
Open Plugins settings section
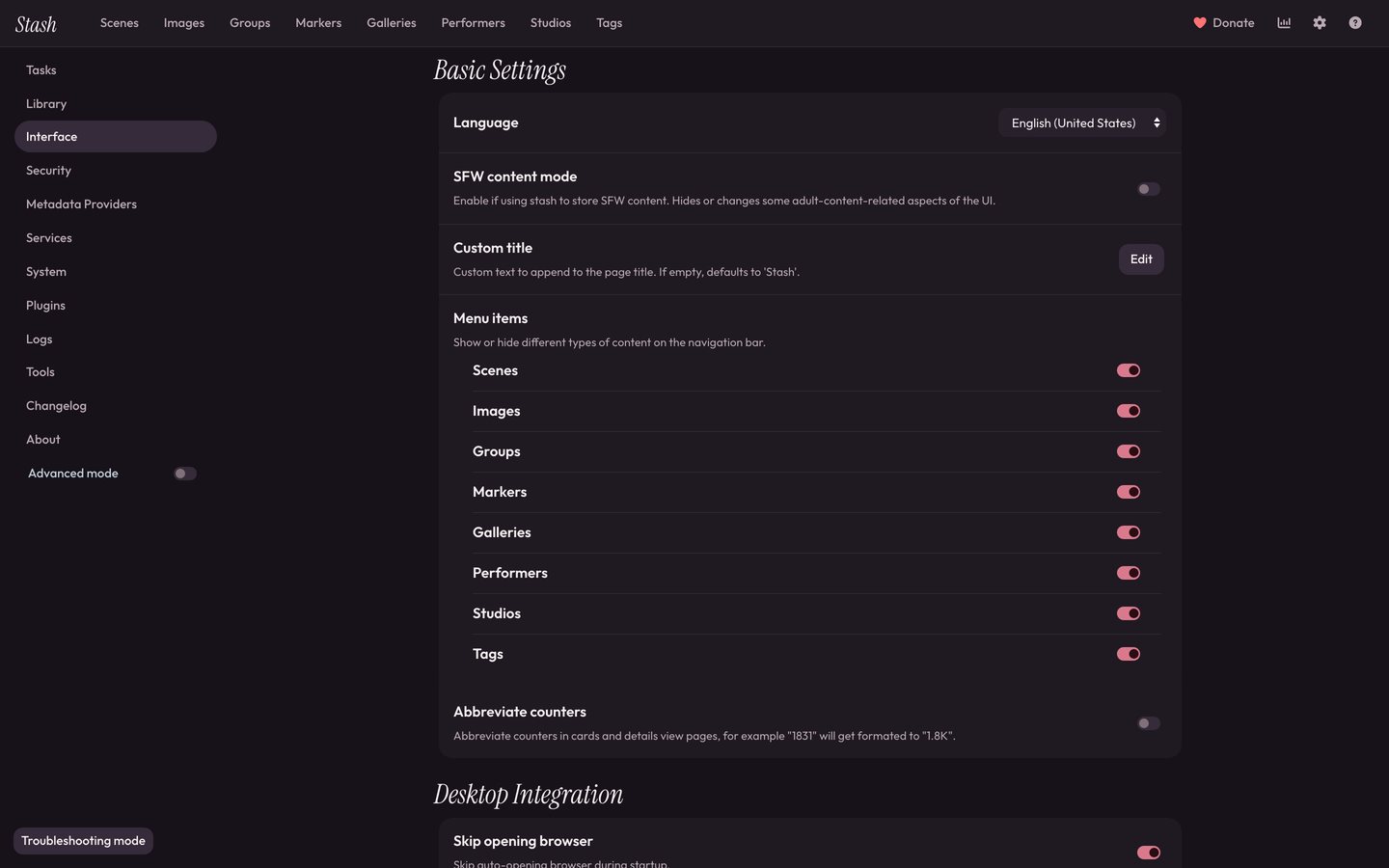[x=116, y=306]
